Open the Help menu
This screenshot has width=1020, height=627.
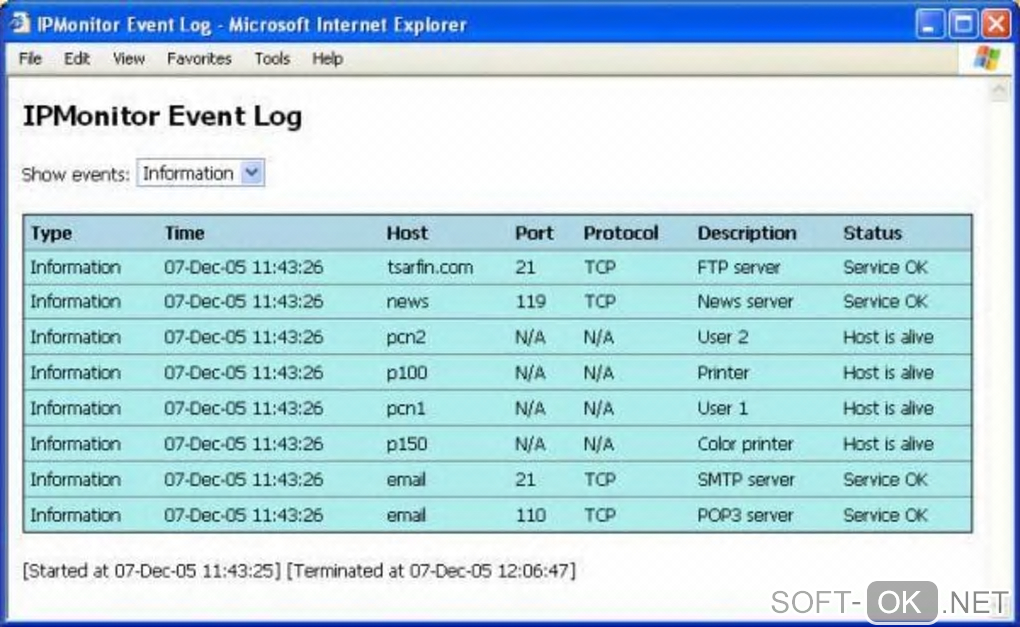pyautogui.click(x=327, y=59)
